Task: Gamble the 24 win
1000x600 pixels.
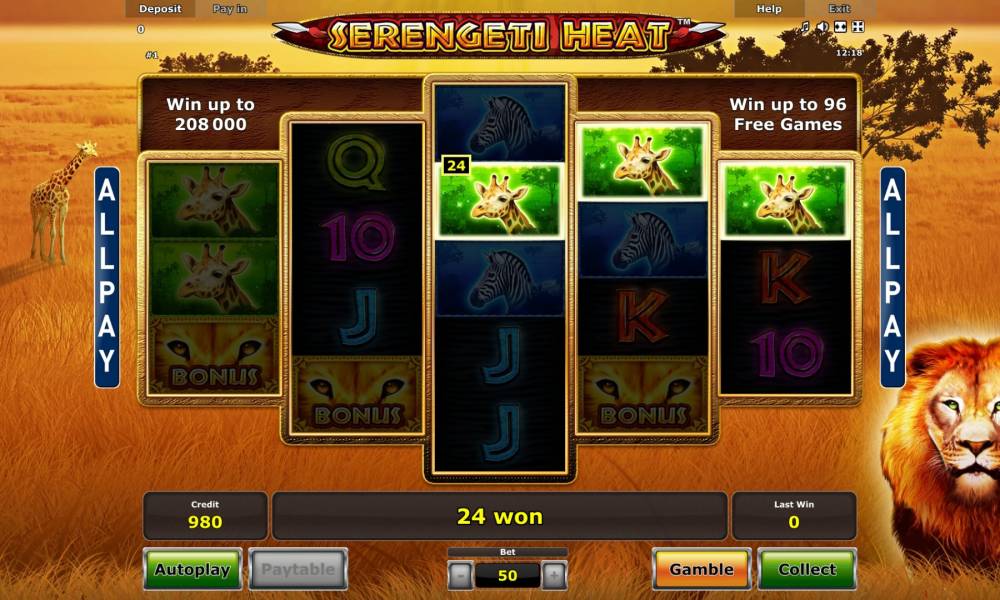Action: coord(702,569)
